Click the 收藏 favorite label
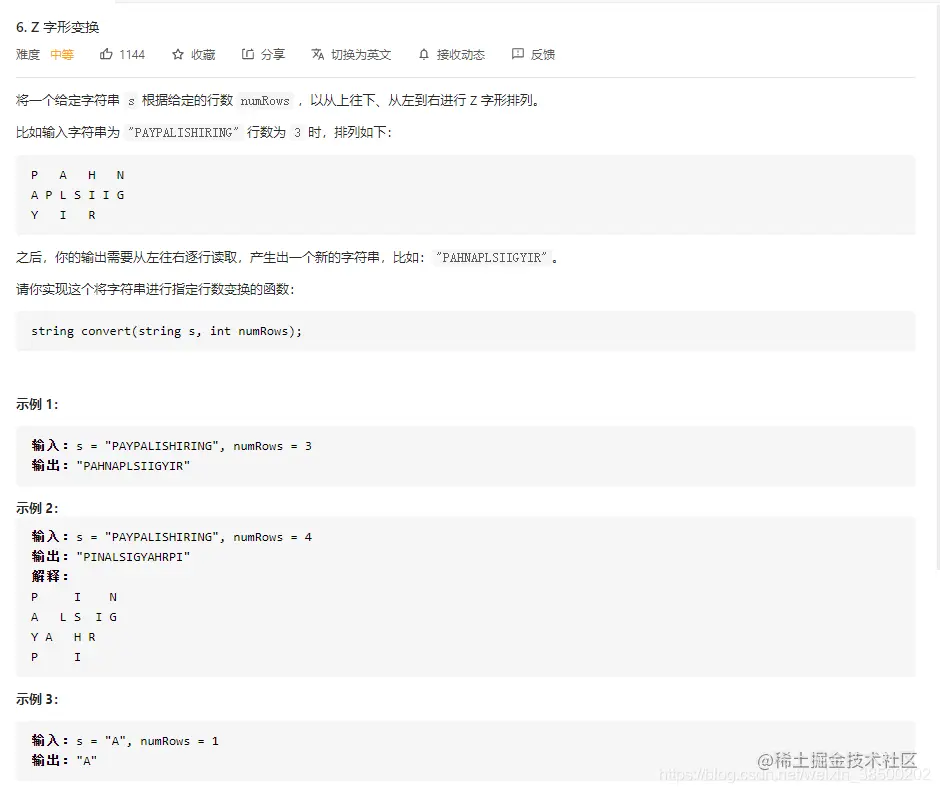This screenshot has height=793, width=940. (203, 55)
